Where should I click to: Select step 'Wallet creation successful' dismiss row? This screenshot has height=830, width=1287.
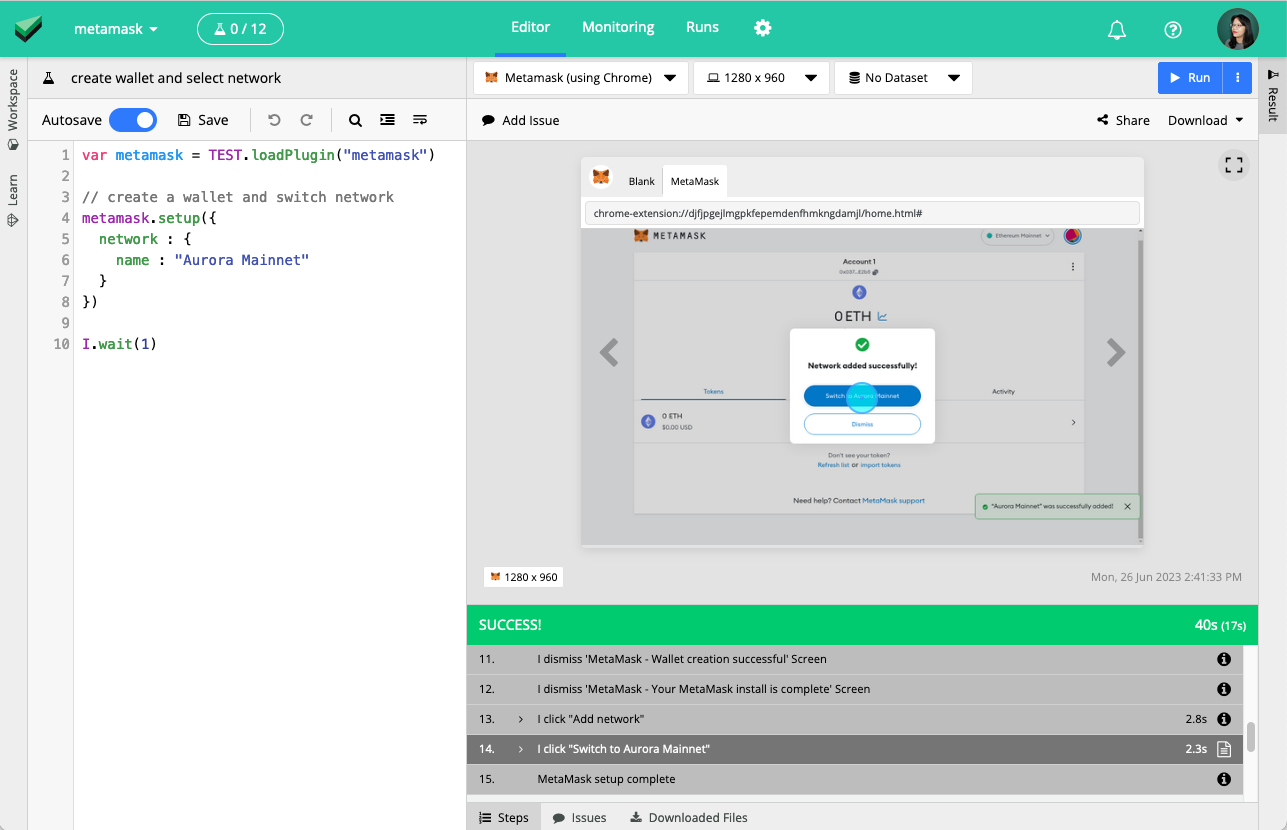[855, 660]
